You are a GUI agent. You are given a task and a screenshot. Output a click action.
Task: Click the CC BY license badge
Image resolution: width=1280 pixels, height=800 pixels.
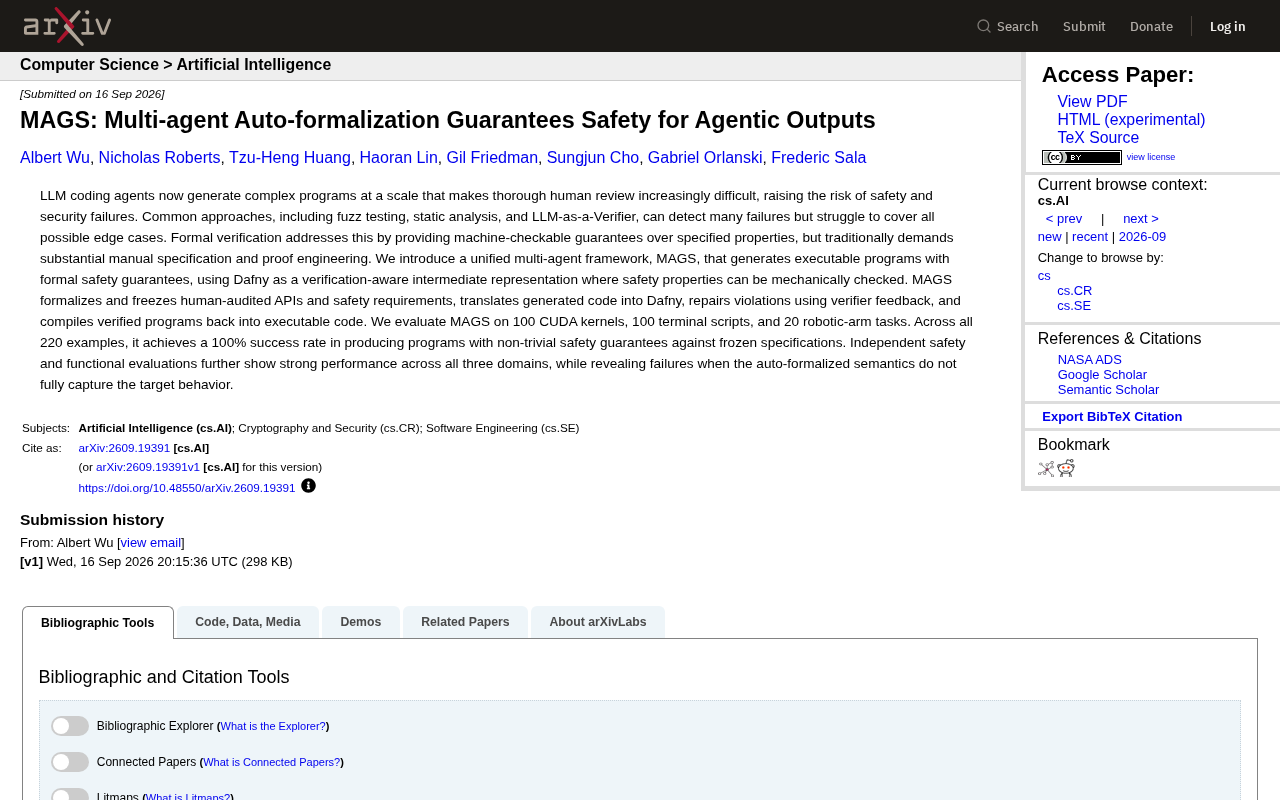pyautogui.click(x=1082, y=157)
